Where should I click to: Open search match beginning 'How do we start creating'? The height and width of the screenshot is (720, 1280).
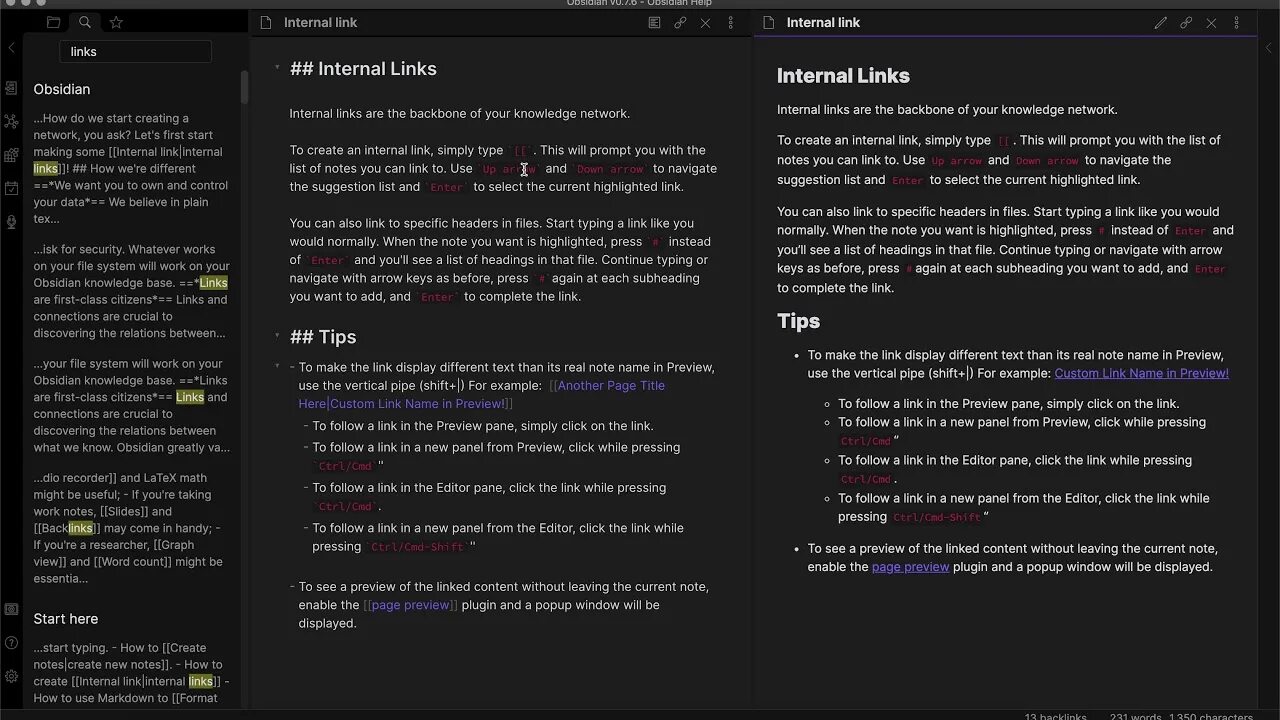coord(131,168)
